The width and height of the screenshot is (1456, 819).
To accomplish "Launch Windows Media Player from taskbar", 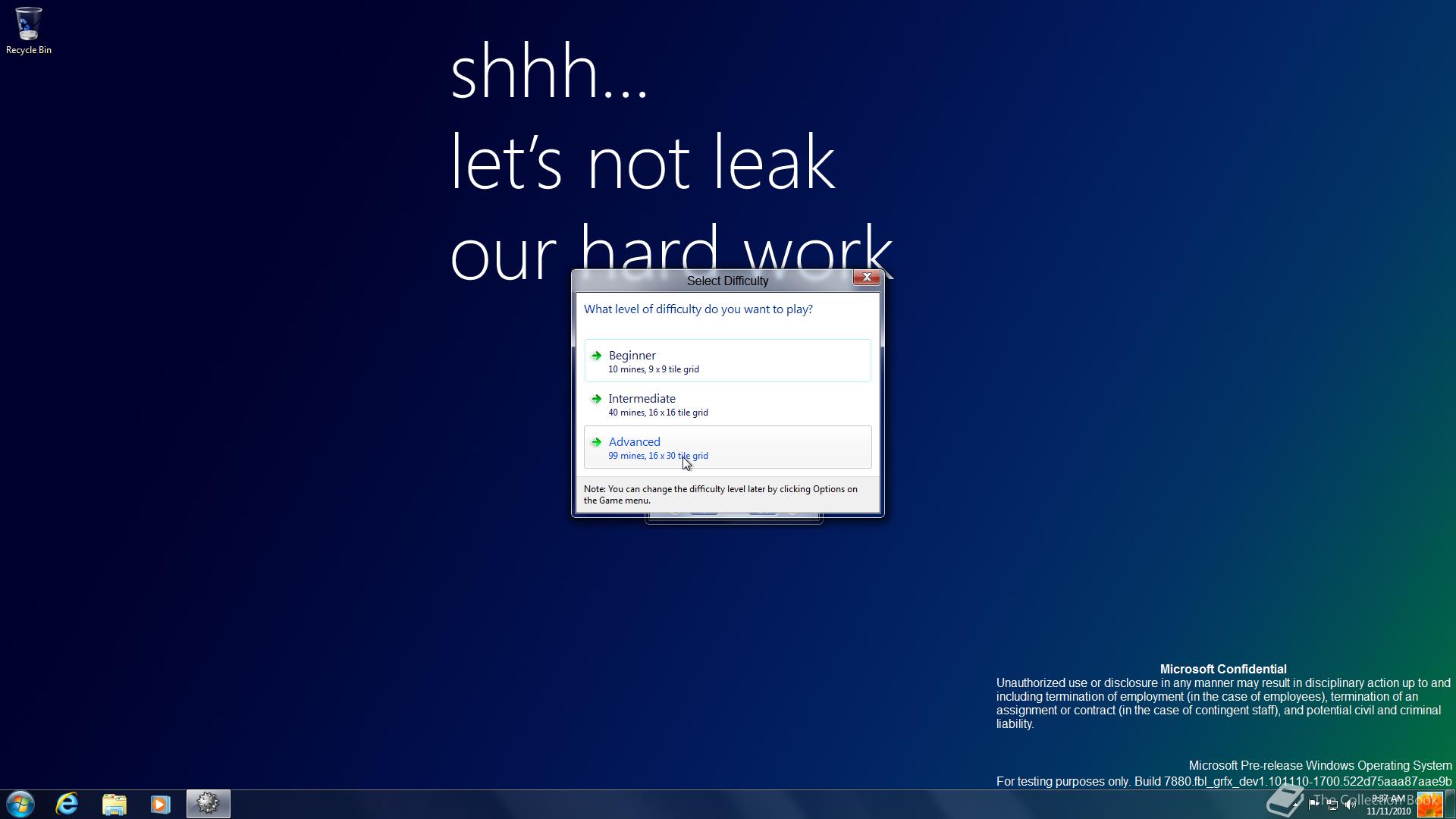I will click(160, 804).
